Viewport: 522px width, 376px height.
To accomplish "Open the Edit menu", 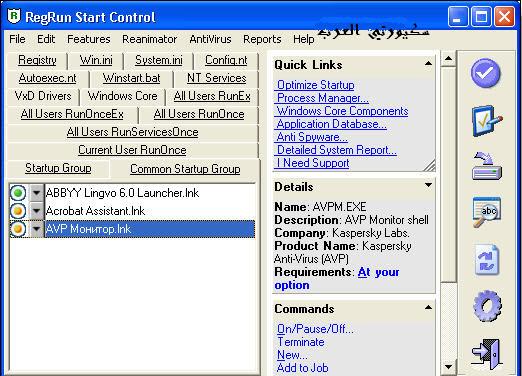I will pos(46,39).
